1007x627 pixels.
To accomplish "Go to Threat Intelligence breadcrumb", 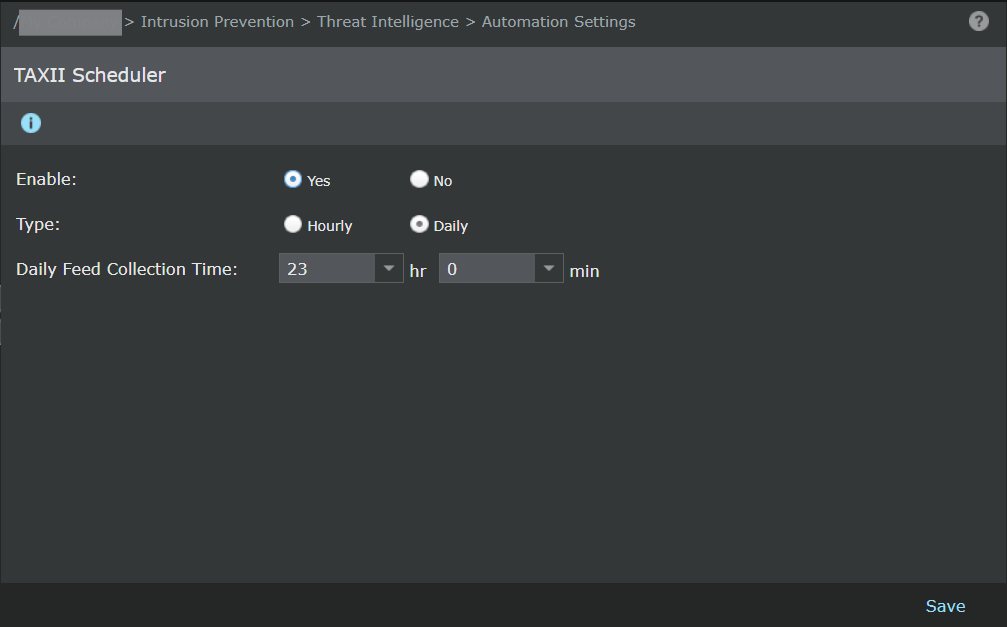I will point(388,22).
